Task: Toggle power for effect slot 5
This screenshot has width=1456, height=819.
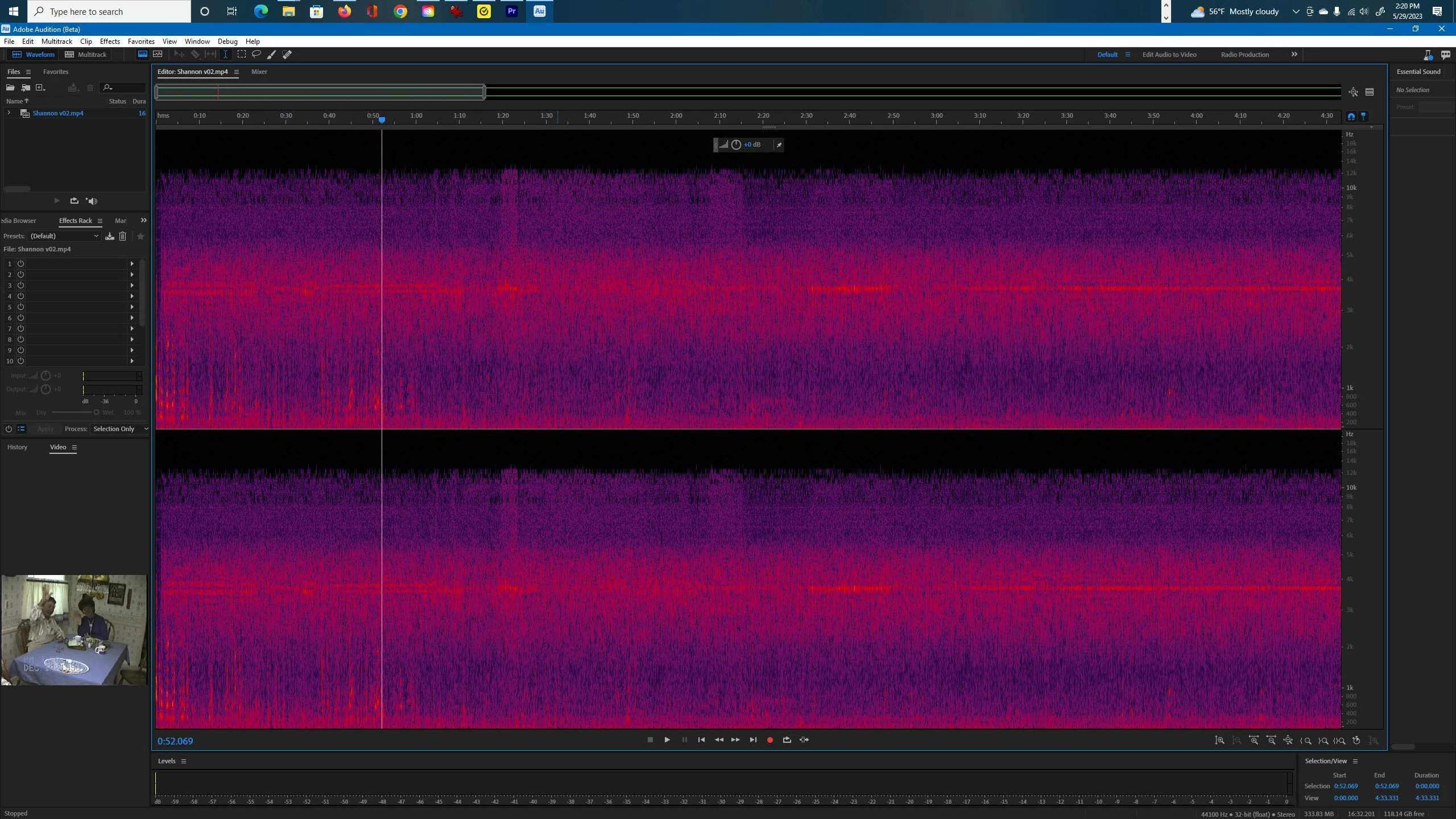Action: point(20,307)
